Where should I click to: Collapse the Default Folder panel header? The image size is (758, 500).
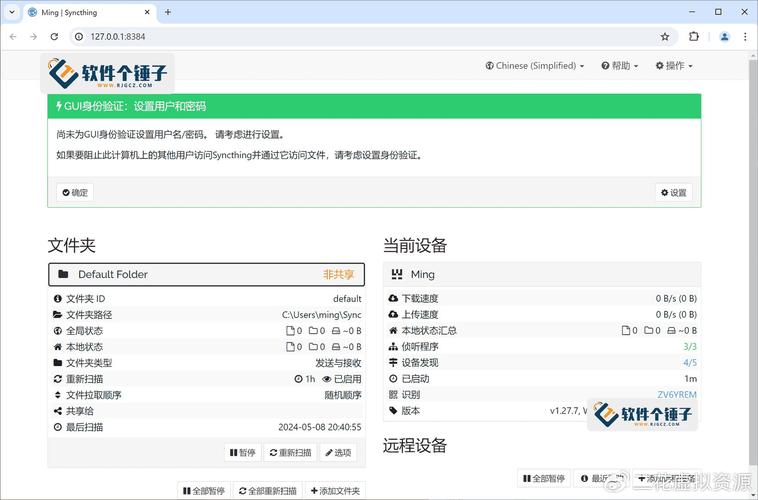pyautogui.click(x=206, y=274)
